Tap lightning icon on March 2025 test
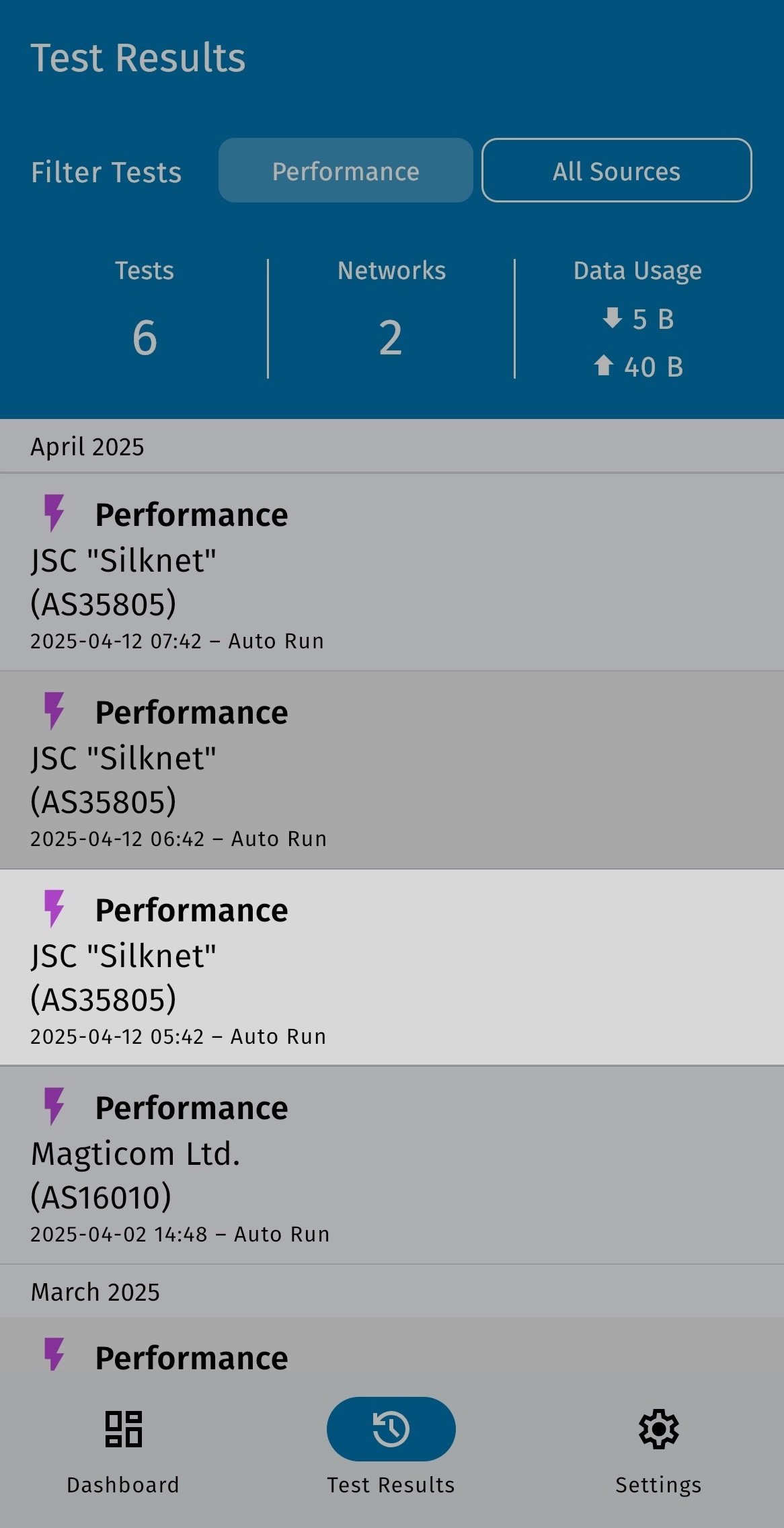784x1528 pixels. tap(54, 1354)
